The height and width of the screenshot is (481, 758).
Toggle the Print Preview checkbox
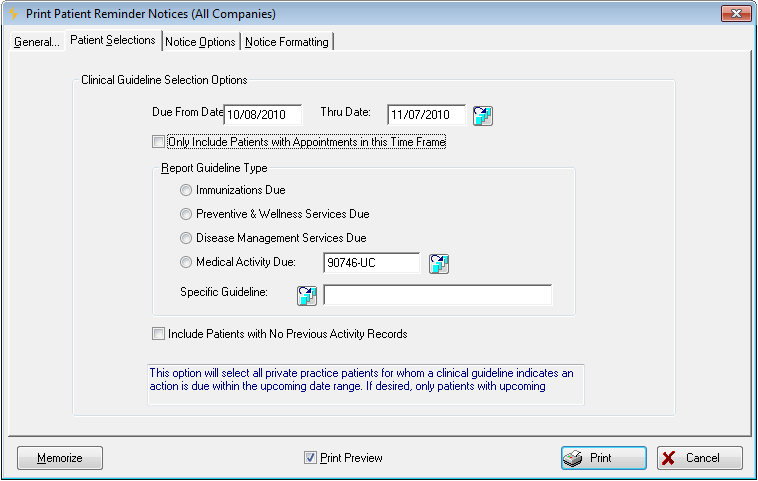(310, 457)
